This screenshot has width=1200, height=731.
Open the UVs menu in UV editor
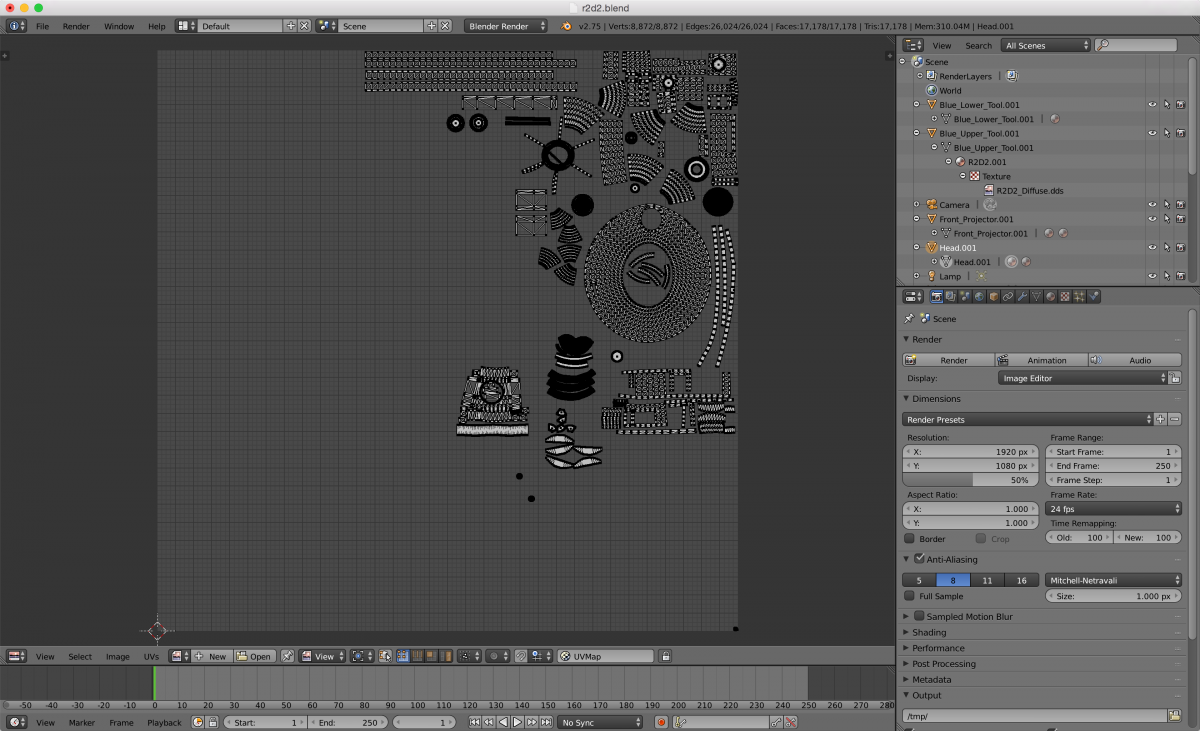(x=151, y=657)
